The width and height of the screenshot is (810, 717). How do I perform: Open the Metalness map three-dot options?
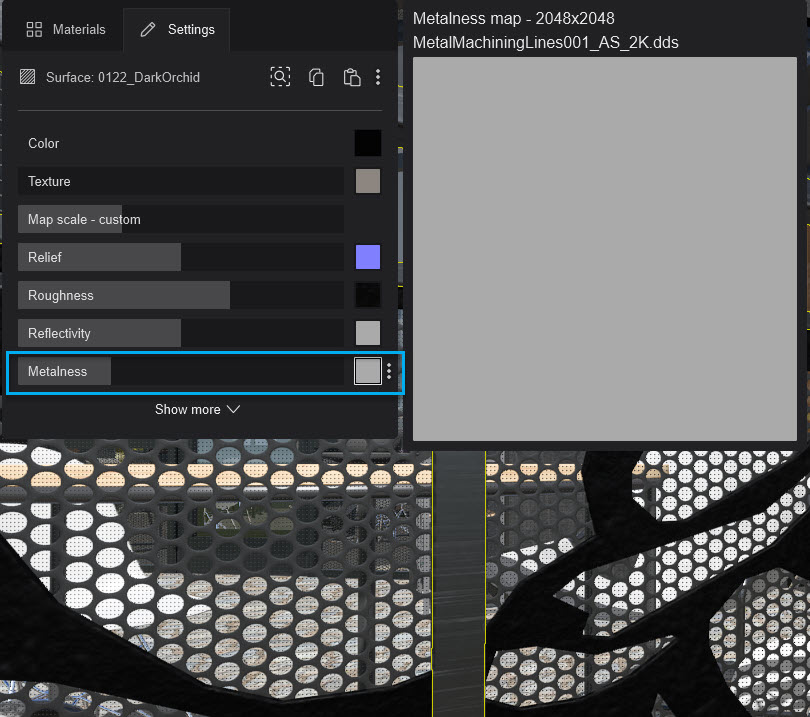pos(389,371)
